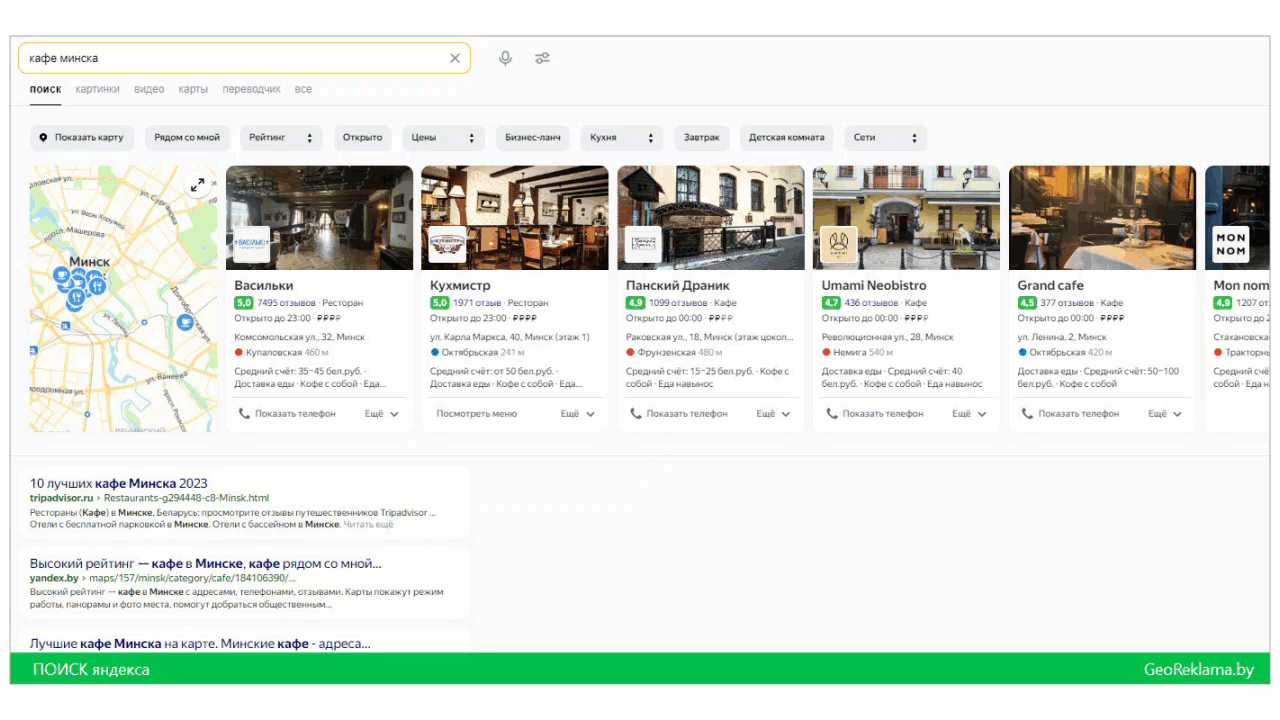Image resolution: width=1280 pixels, height=720 pixels.
Task: Expand 'Ещё' on the Панский Драник card
Action: pos(774,414)
